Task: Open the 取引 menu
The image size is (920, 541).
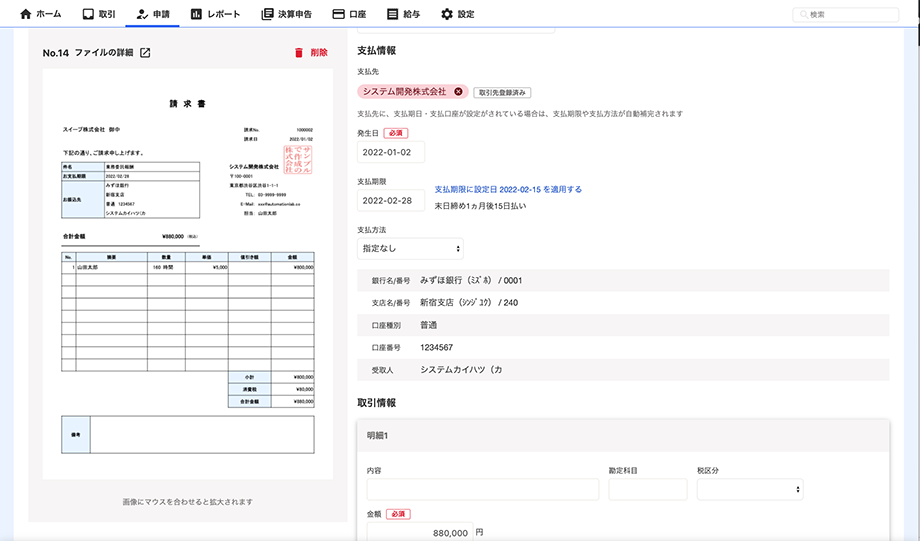Action: [99, 14]
